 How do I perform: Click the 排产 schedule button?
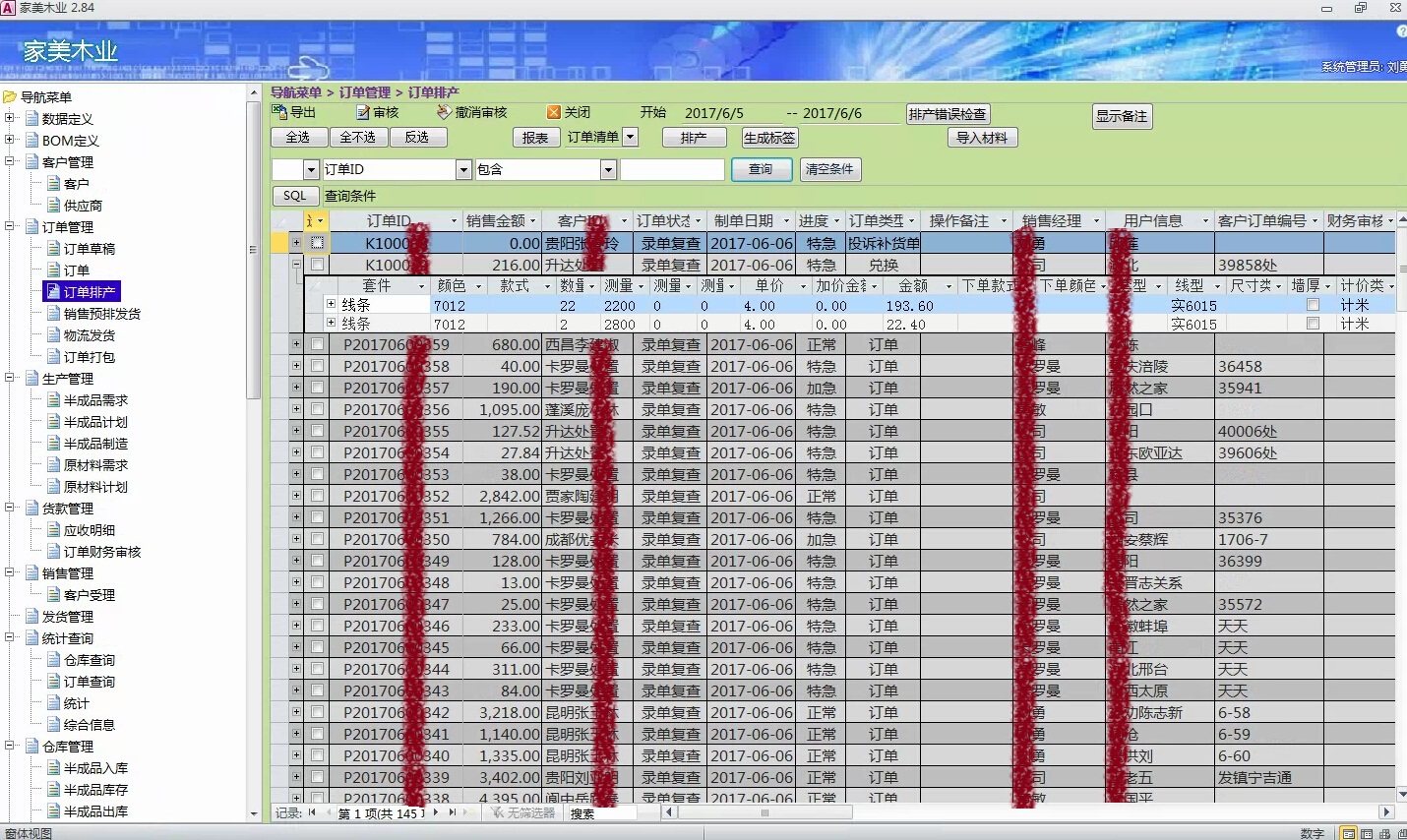(x=694, y=138)
